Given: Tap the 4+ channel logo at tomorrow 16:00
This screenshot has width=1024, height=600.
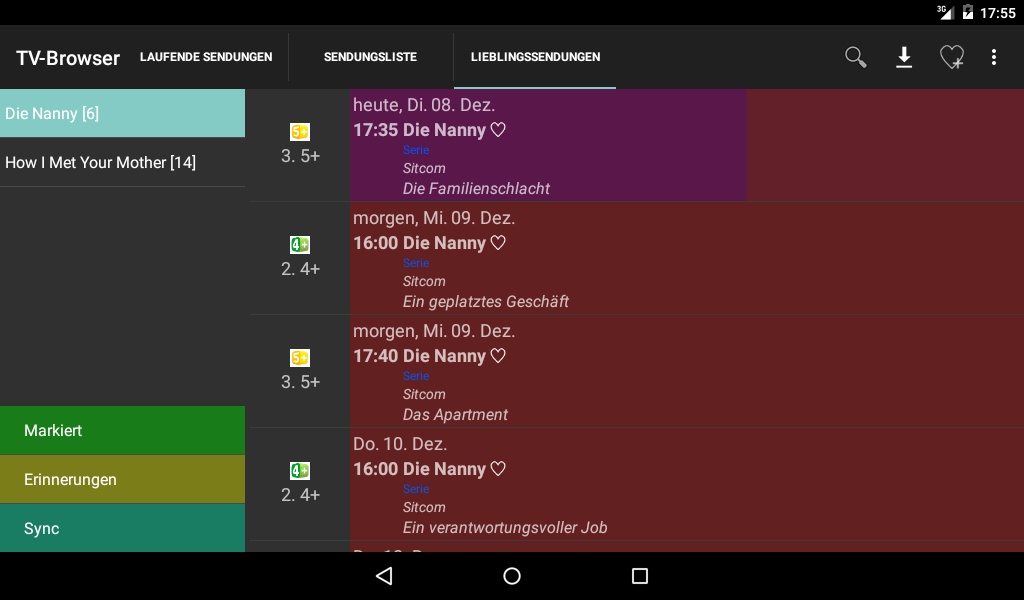Looking at the screenshot, I should (300, 245).
